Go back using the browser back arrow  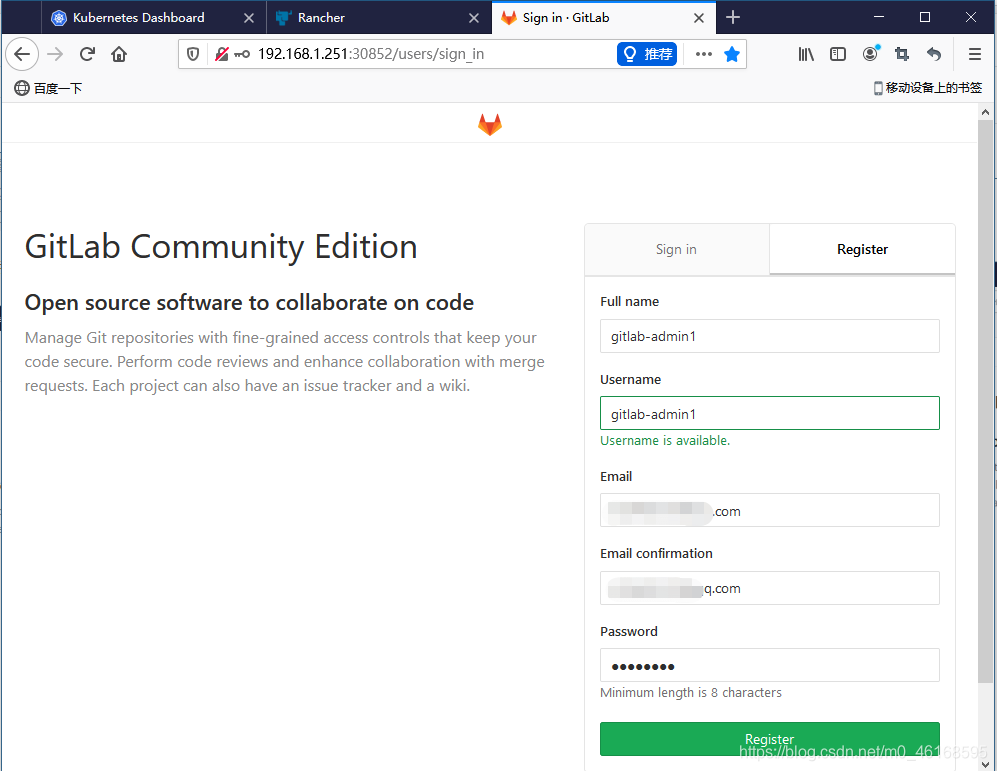tap(22, 54)
